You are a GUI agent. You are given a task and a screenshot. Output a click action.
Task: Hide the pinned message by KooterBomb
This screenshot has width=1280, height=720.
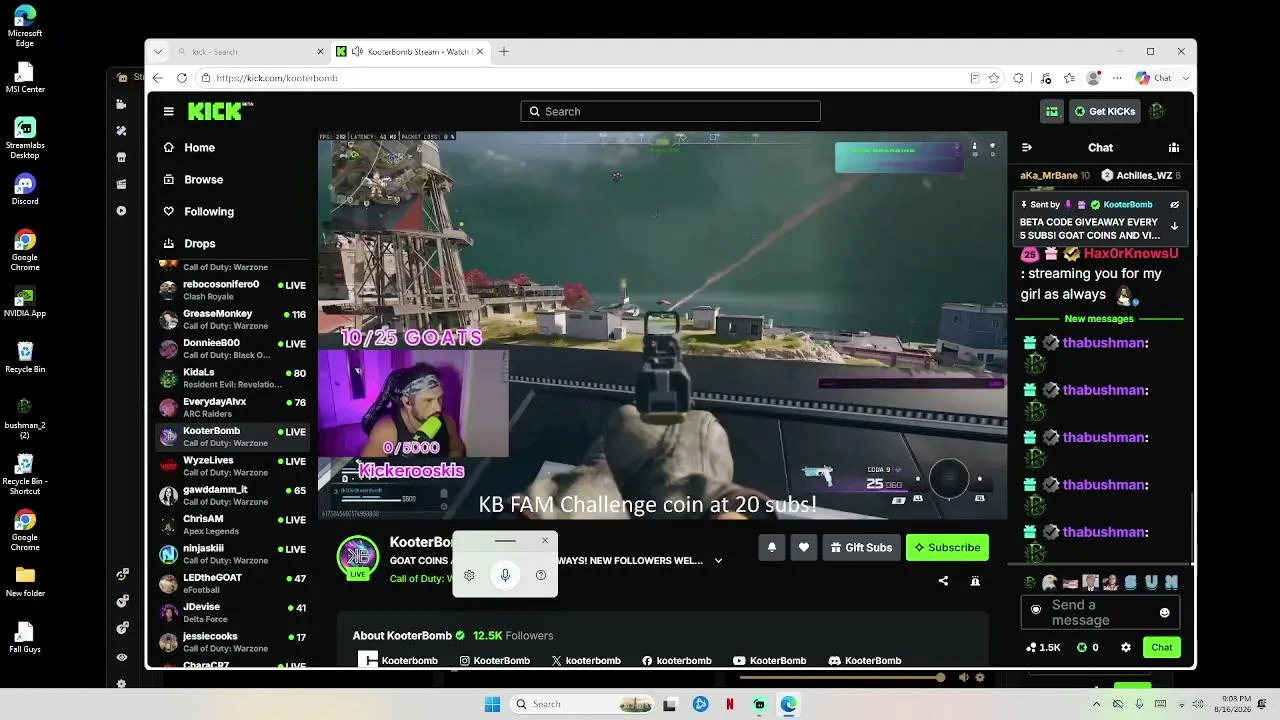pyautogui.click(x=1175, y=204)
